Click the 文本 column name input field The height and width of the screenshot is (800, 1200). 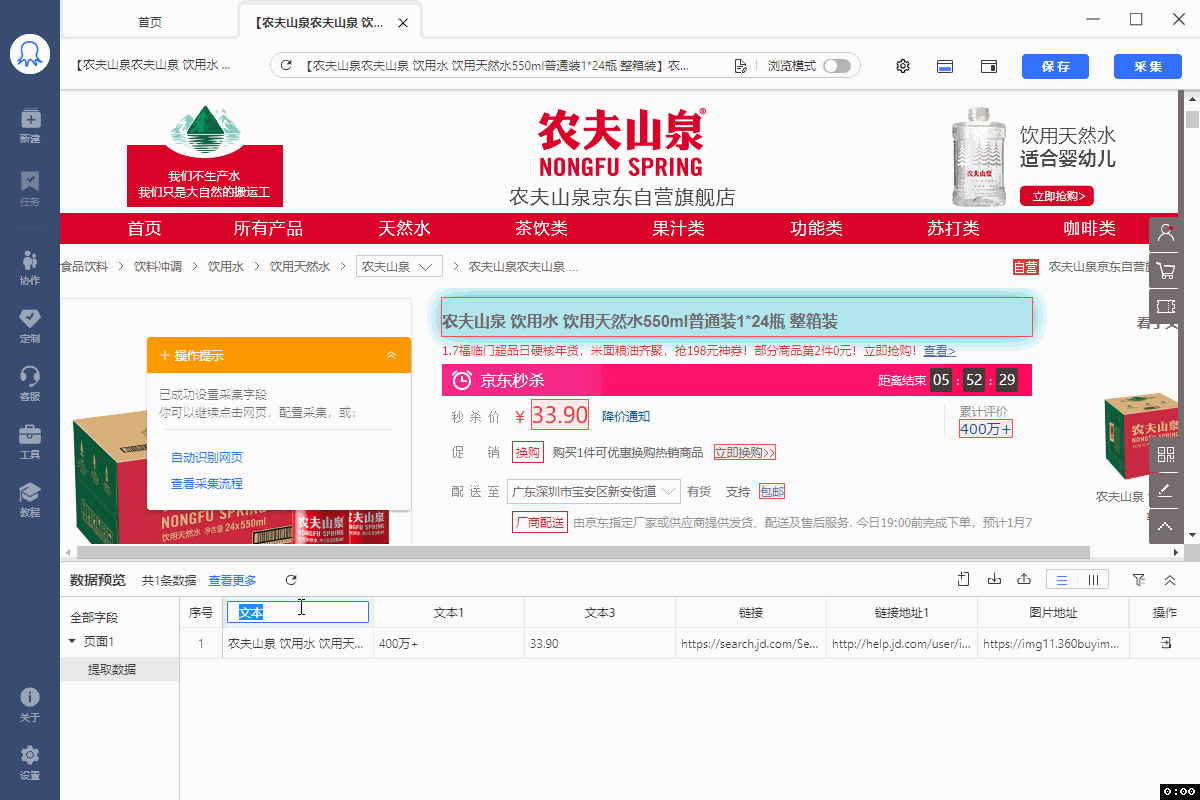click(x=298, y=612)
